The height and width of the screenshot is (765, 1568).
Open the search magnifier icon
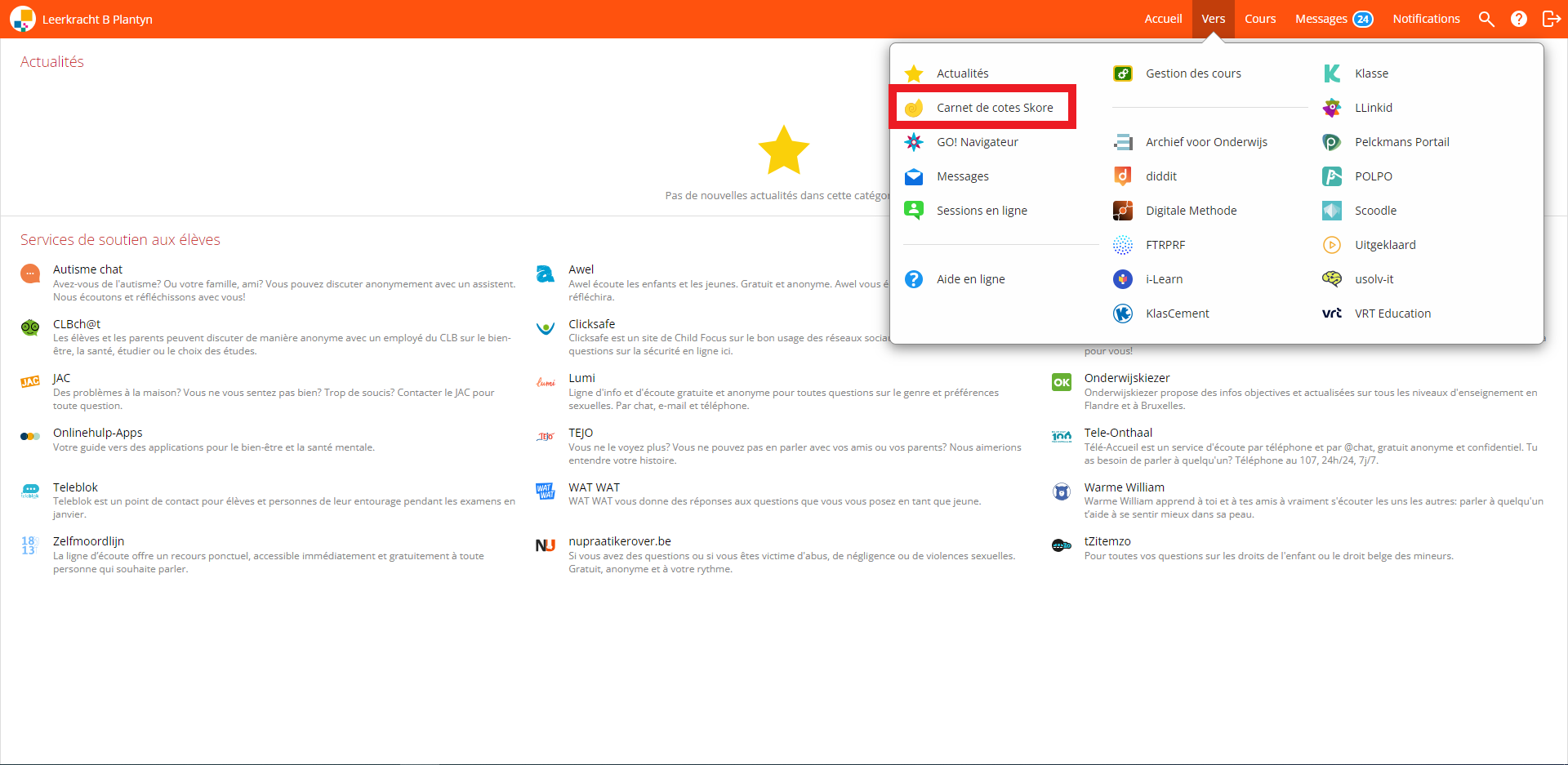(x=1486, y=19)
